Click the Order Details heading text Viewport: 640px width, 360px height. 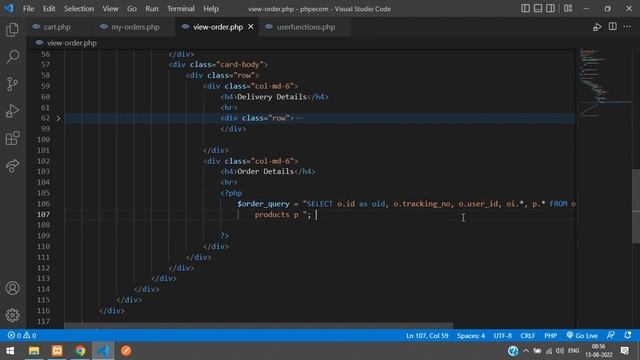pyautogui.click(x=265, y=171)
